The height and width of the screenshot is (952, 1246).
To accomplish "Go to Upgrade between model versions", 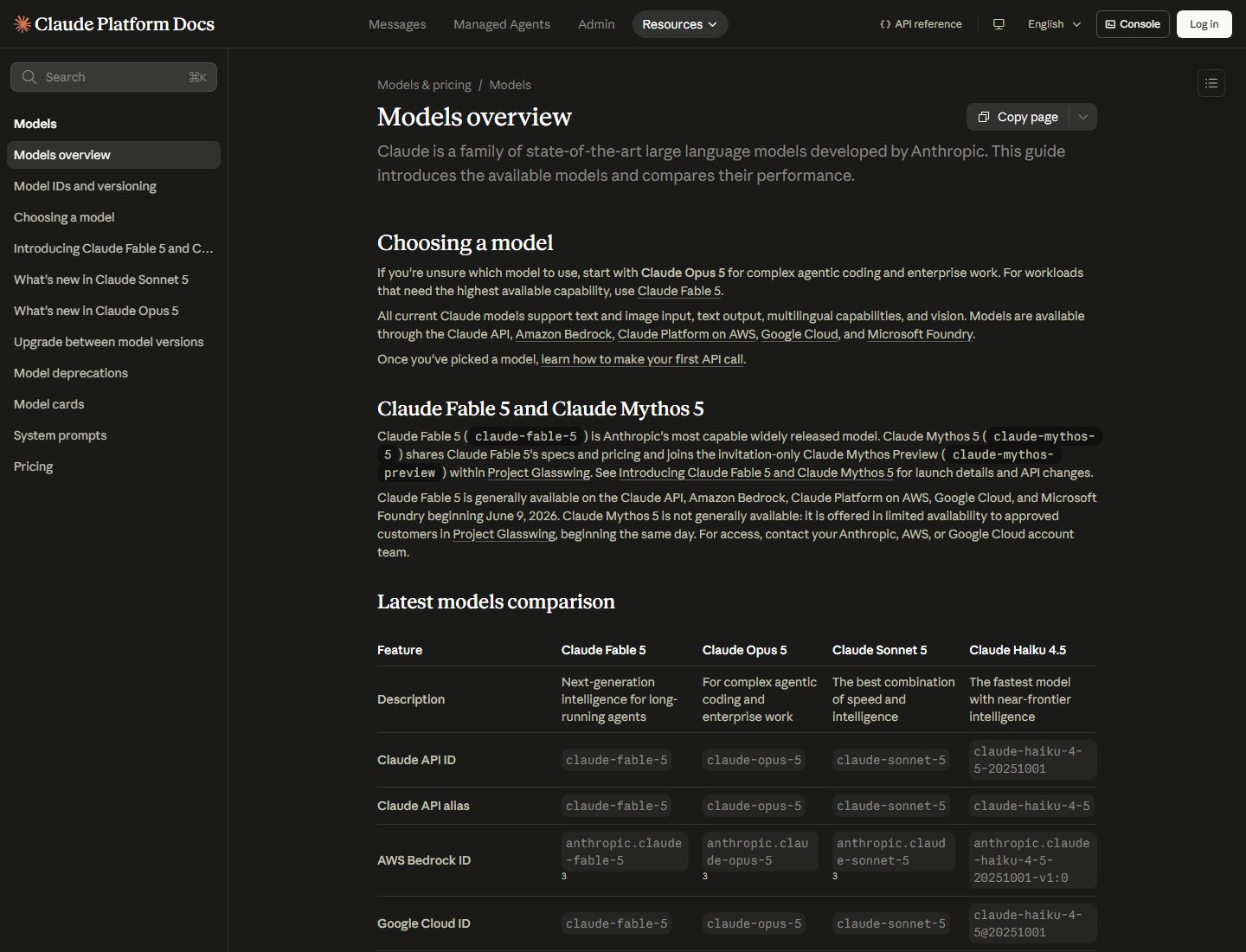I will [x=113, y=342].
